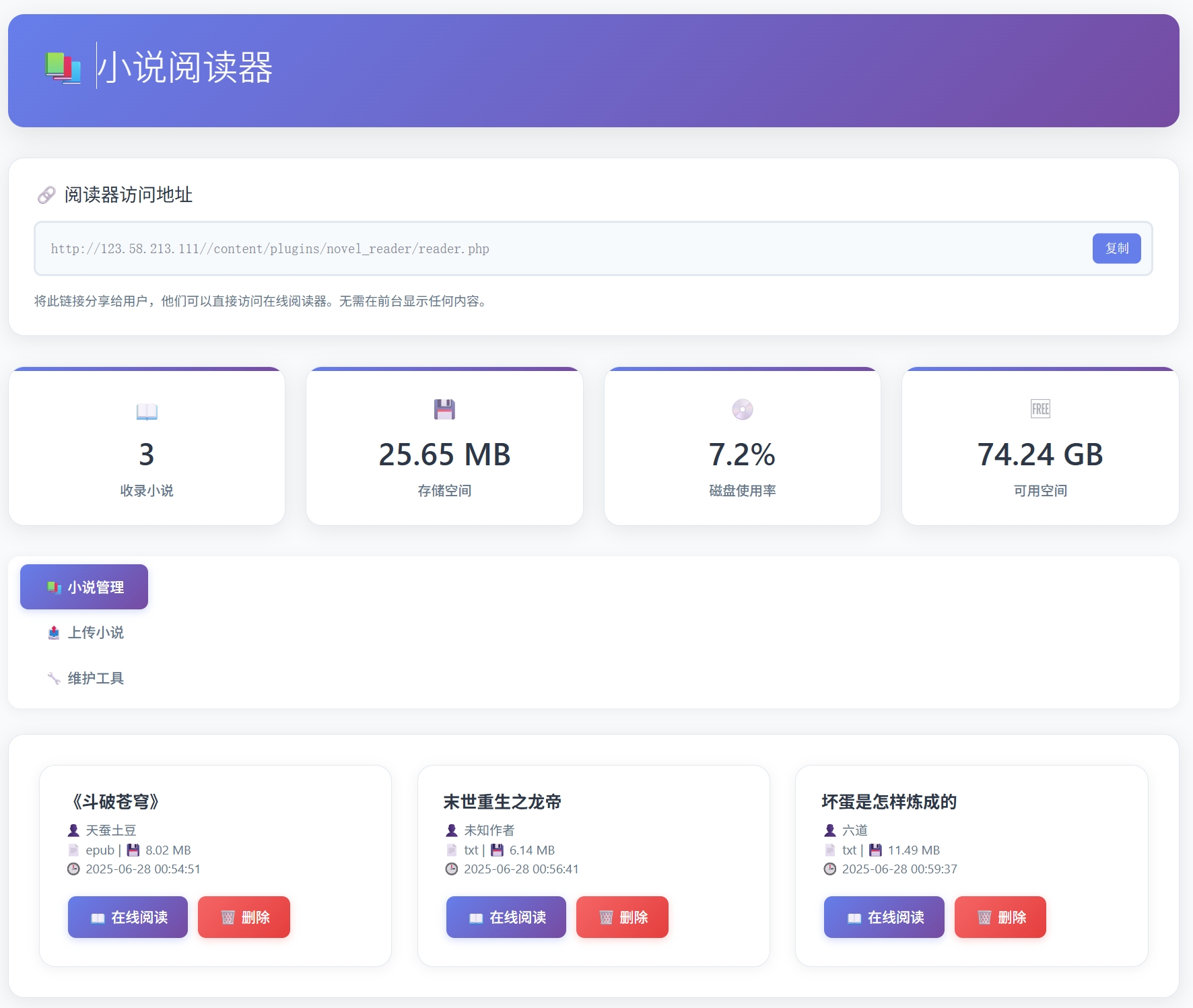Viewport: 1193px width, 1008px height.
Task: Open the 上传小说 tab
Action: pos(86,632)
